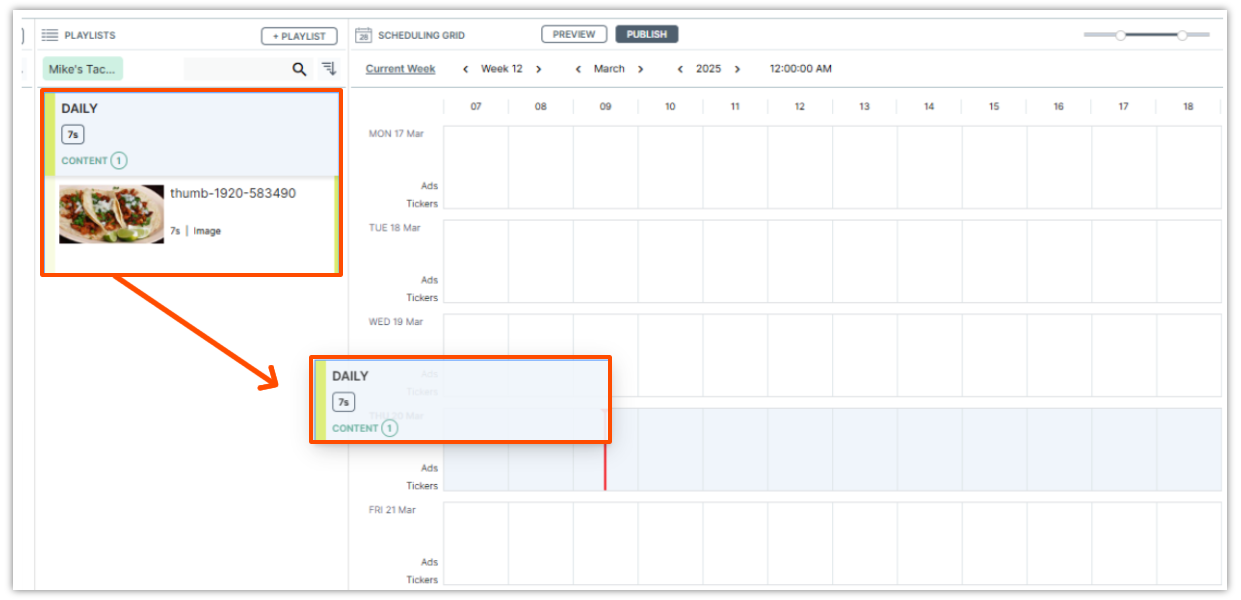The height and width of the screenshot is (600, 1241).
Task: Open the playlist sort order icon
Action: click(x=329, y=68)
